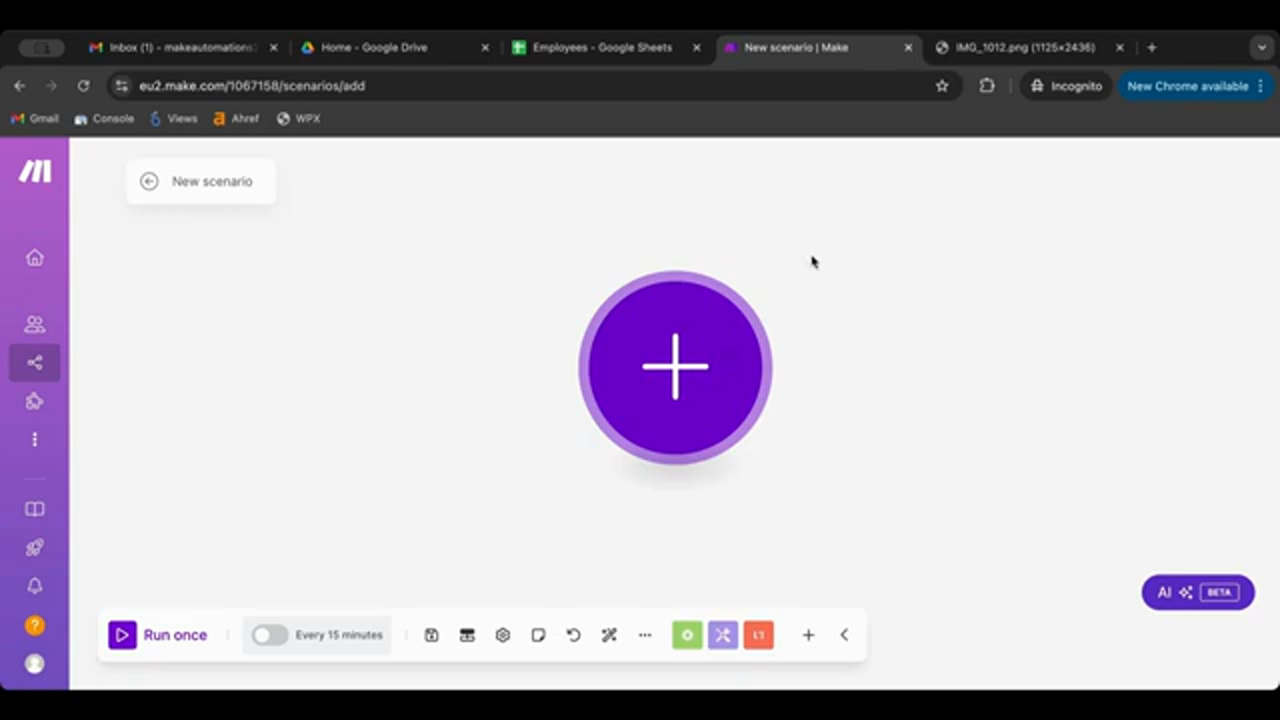Open the purple Flow control icon

[723, 635]
